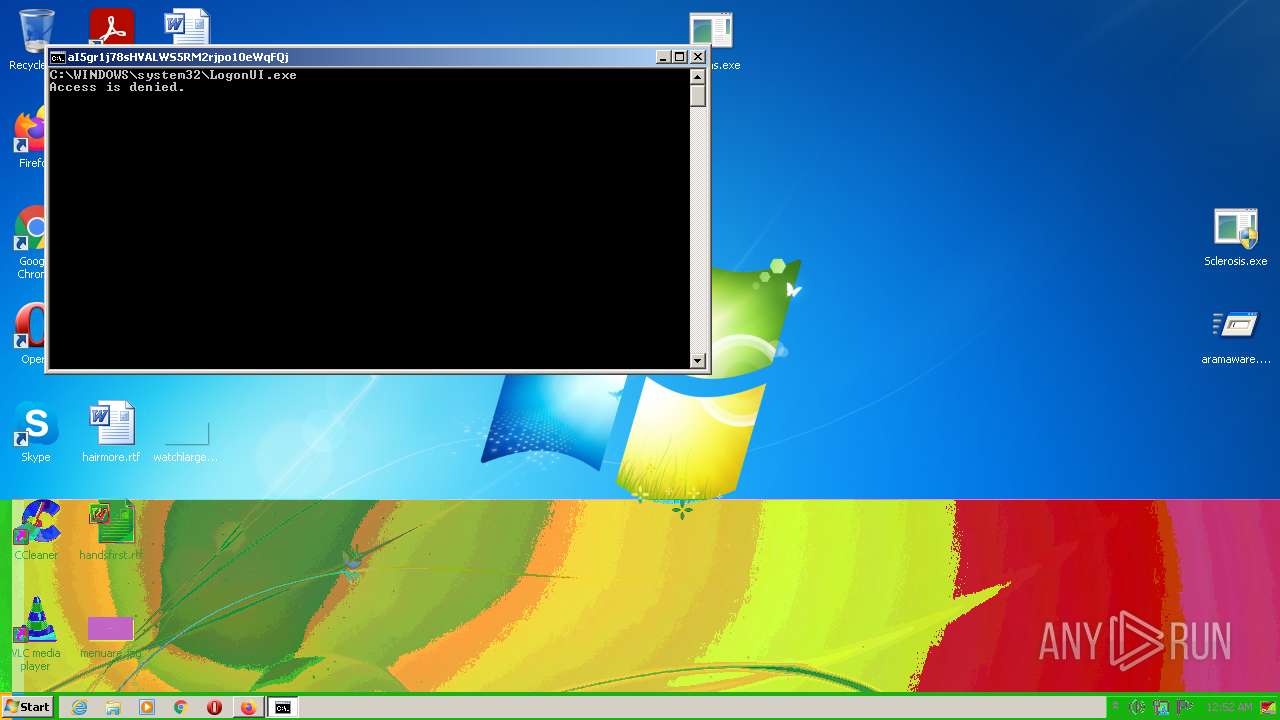This screenshot has height=720, width=1280.
Task: Launch VLC media player shortcut
Action: (35, 634)
